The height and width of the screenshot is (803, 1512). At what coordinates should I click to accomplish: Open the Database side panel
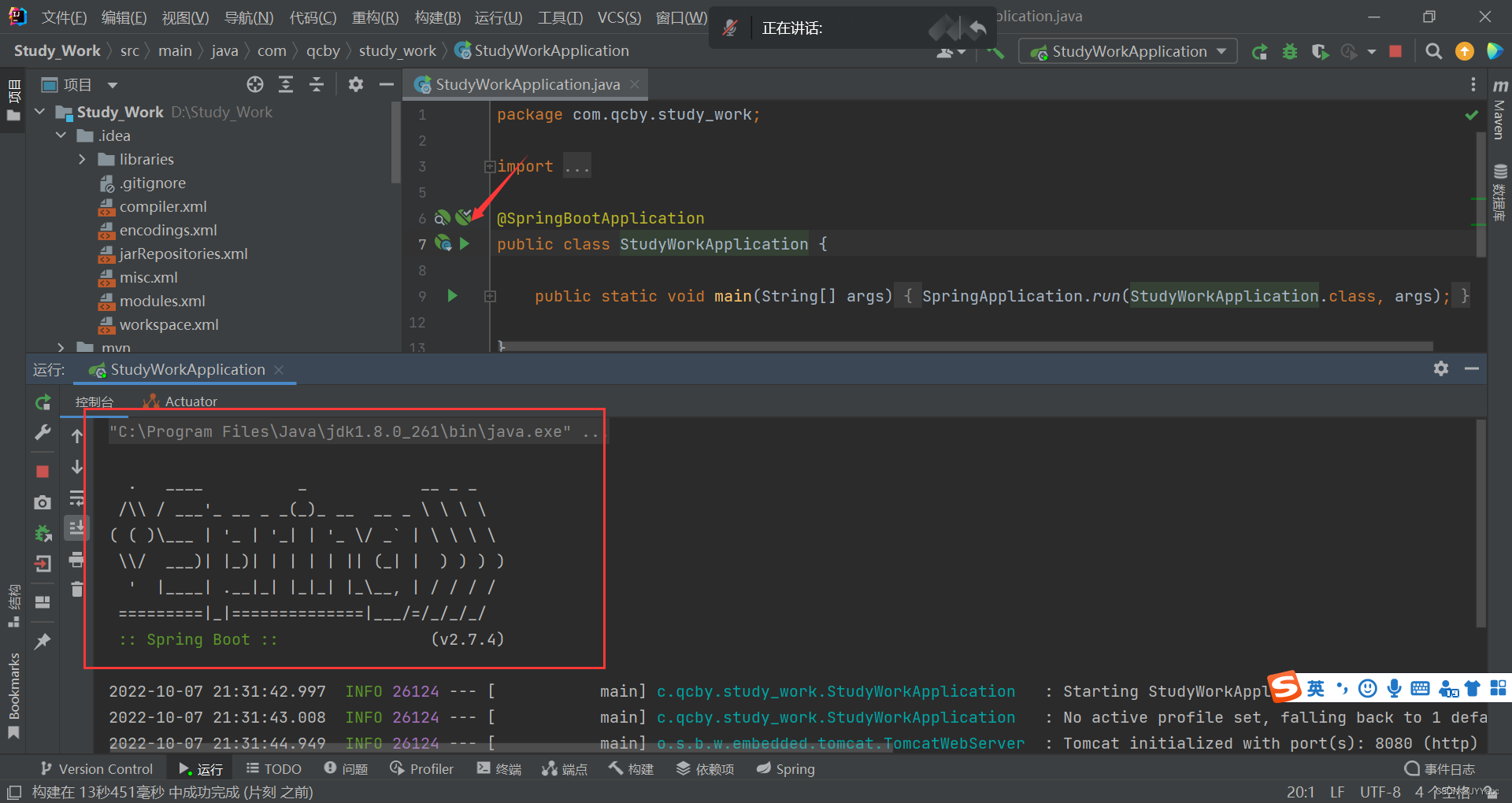[1499, 192]
